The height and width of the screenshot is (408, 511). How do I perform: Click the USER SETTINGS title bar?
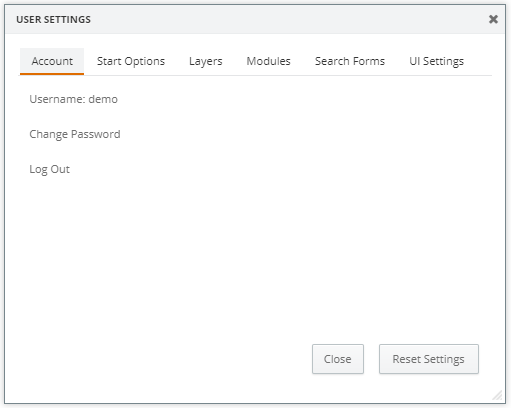[x=255, y=19]
